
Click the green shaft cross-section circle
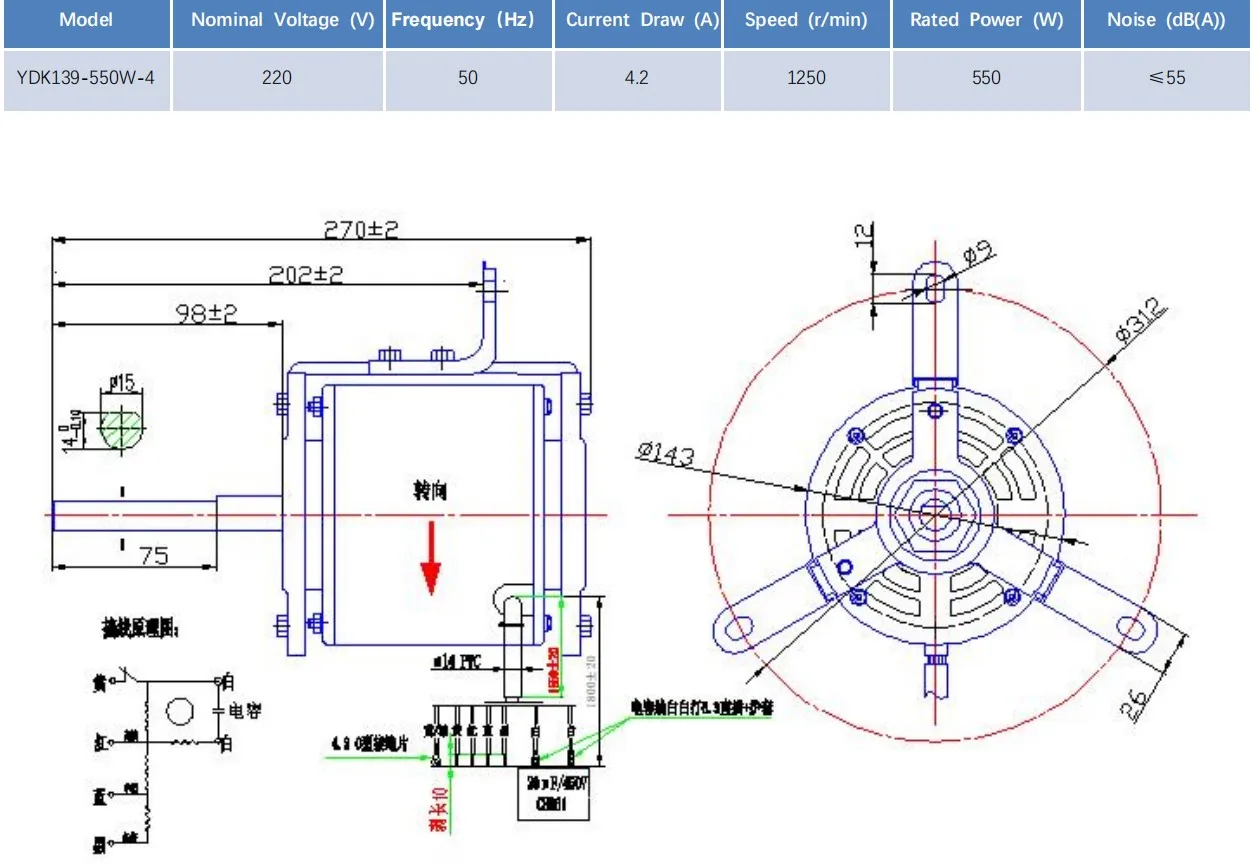121,429
